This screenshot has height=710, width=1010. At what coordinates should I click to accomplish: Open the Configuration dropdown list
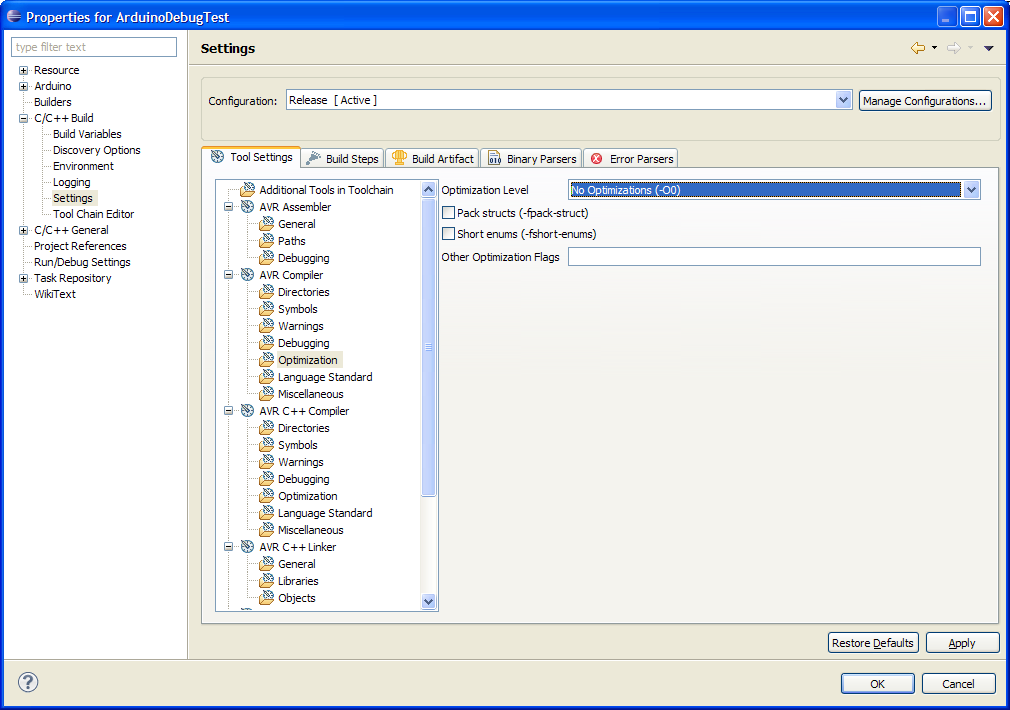[843, 100]
